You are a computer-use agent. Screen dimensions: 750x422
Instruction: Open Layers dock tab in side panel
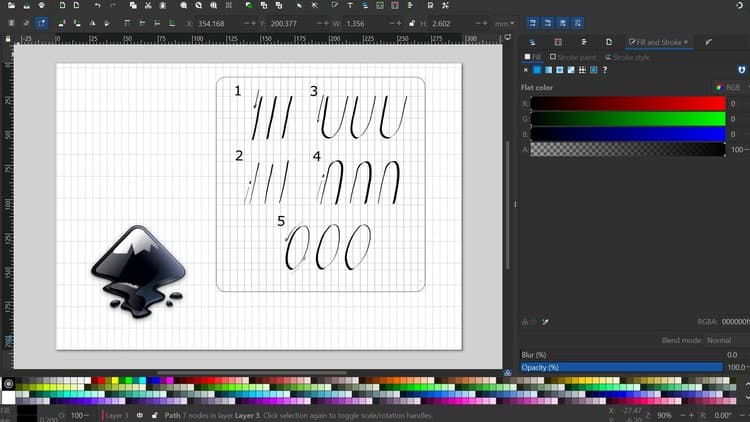tap(532, 42)
